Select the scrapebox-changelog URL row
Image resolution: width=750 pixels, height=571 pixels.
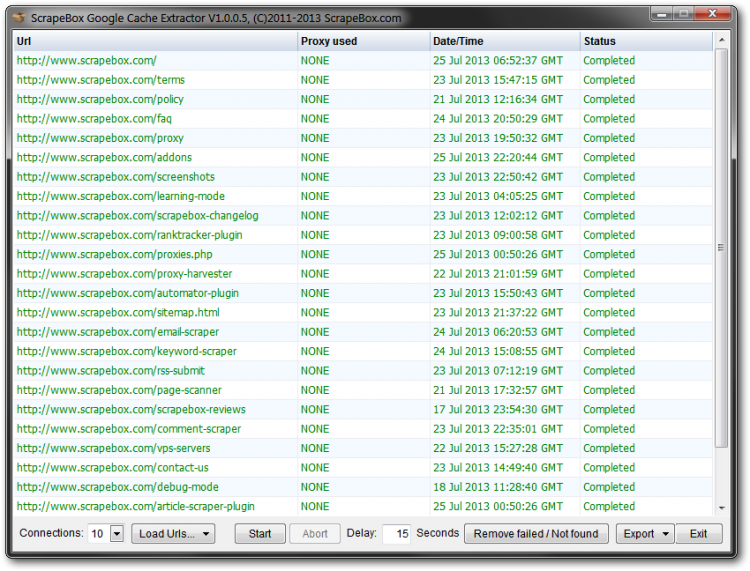[x=363, y=216]
